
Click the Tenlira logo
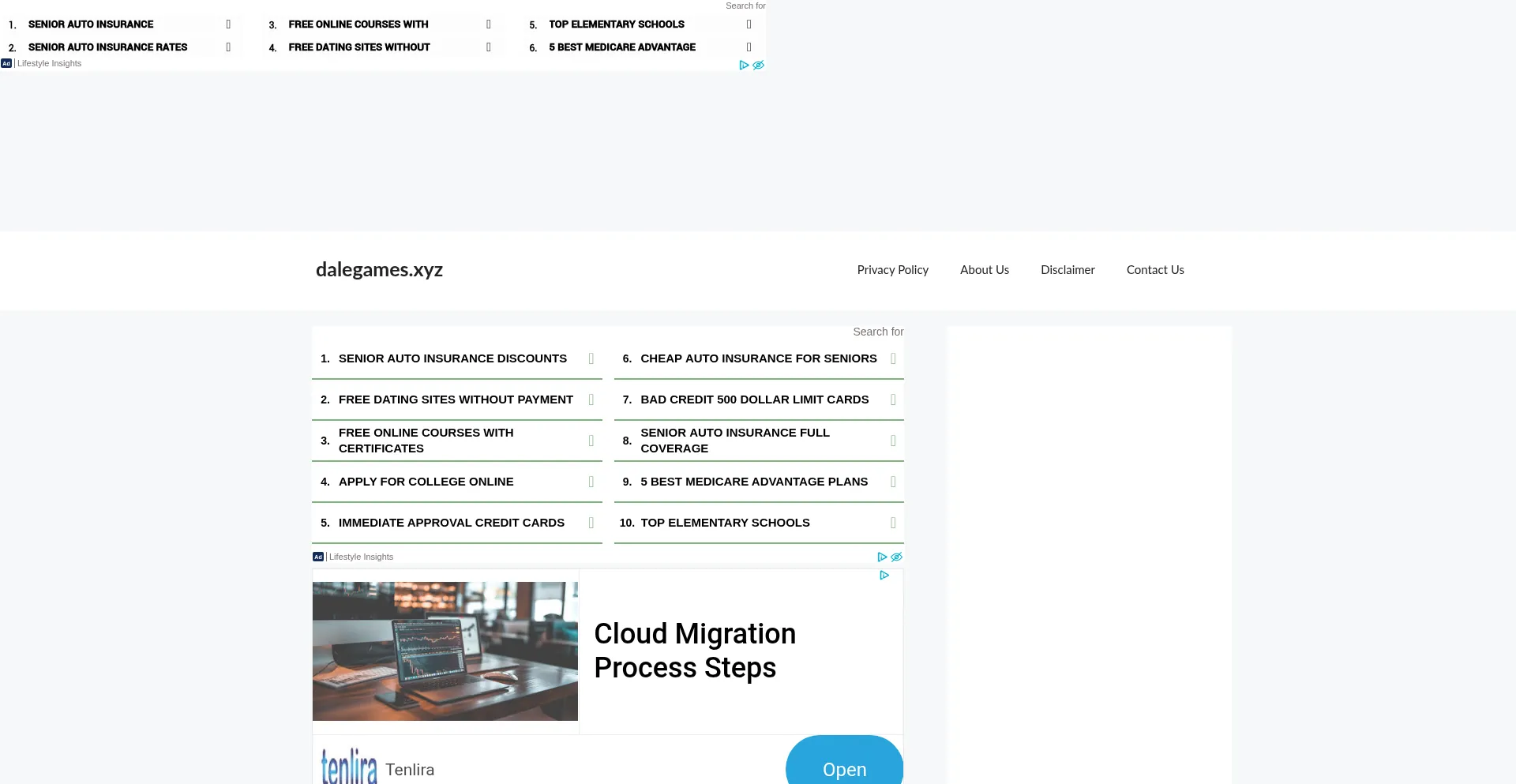coord(349,767)
